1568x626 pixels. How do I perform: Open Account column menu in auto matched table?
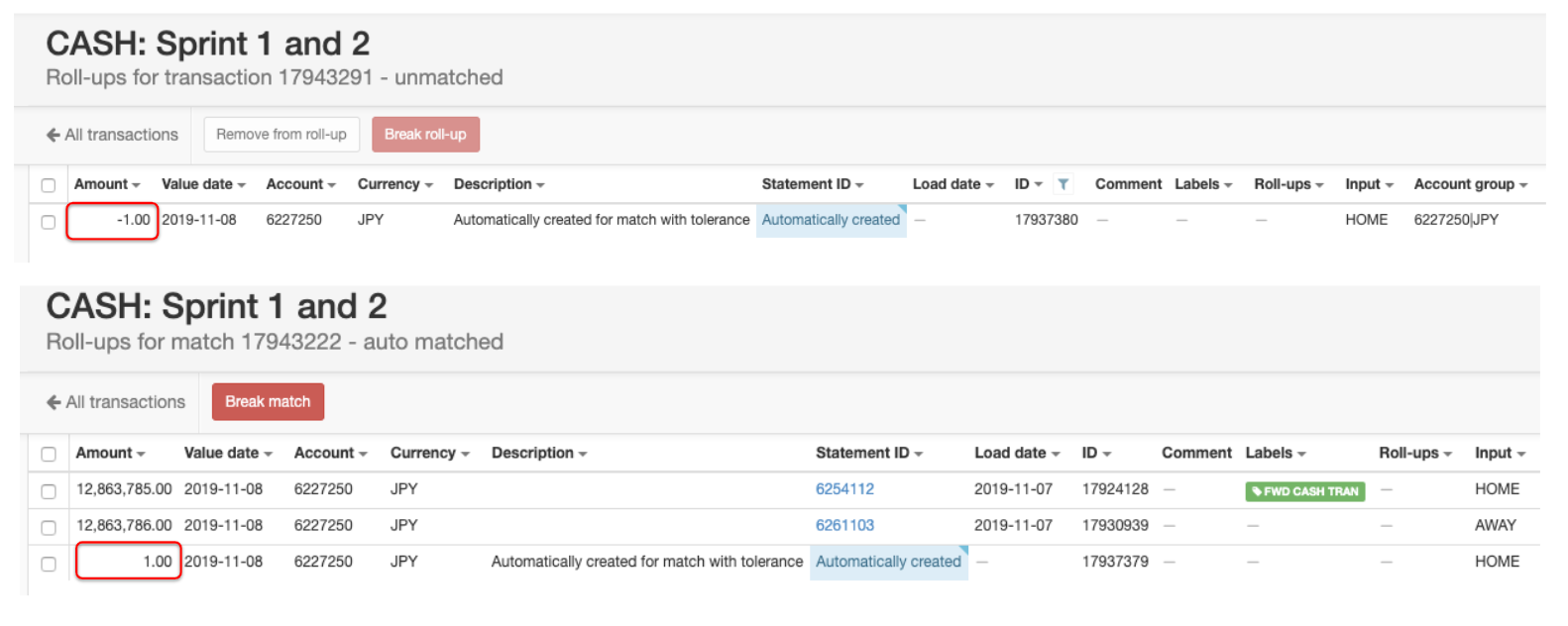pyautogui.click(x=330, y=453)
